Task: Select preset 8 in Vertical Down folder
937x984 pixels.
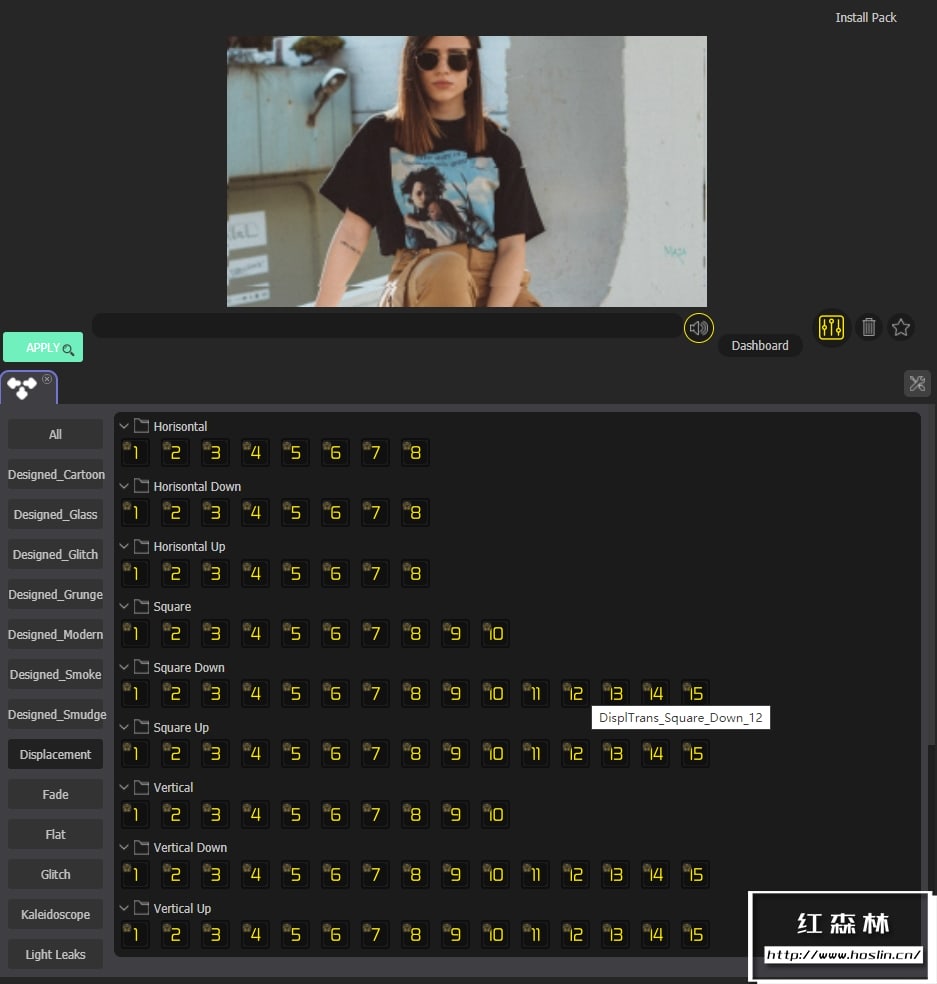Action: [x=415, y=874]
